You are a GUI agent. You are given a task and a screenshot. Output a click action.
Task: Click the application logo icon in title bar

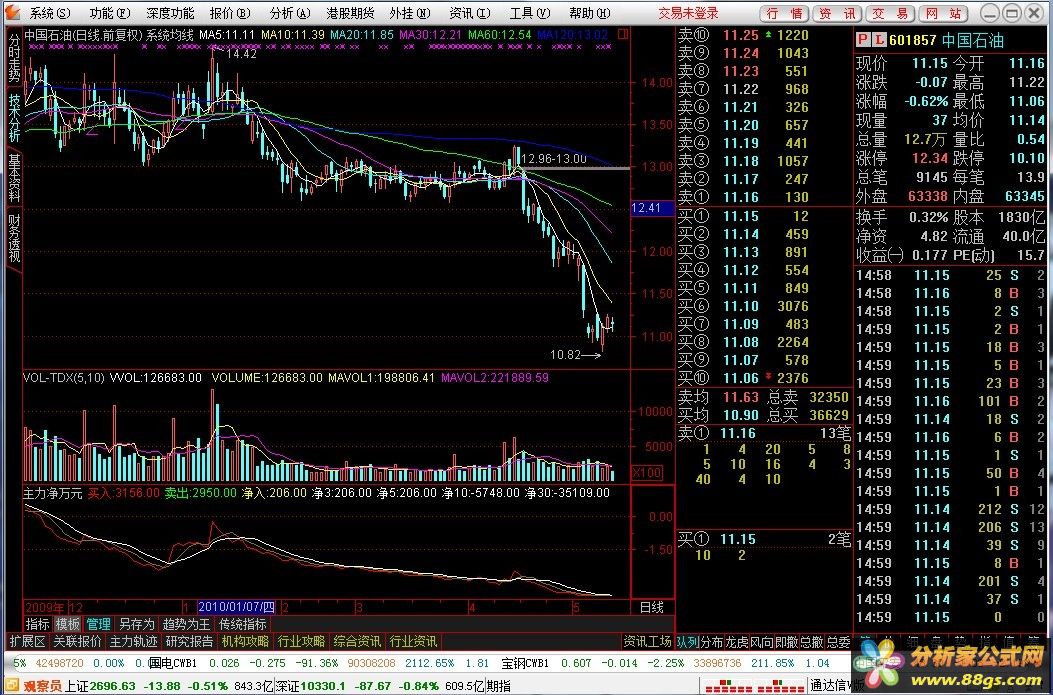point(13,13)
